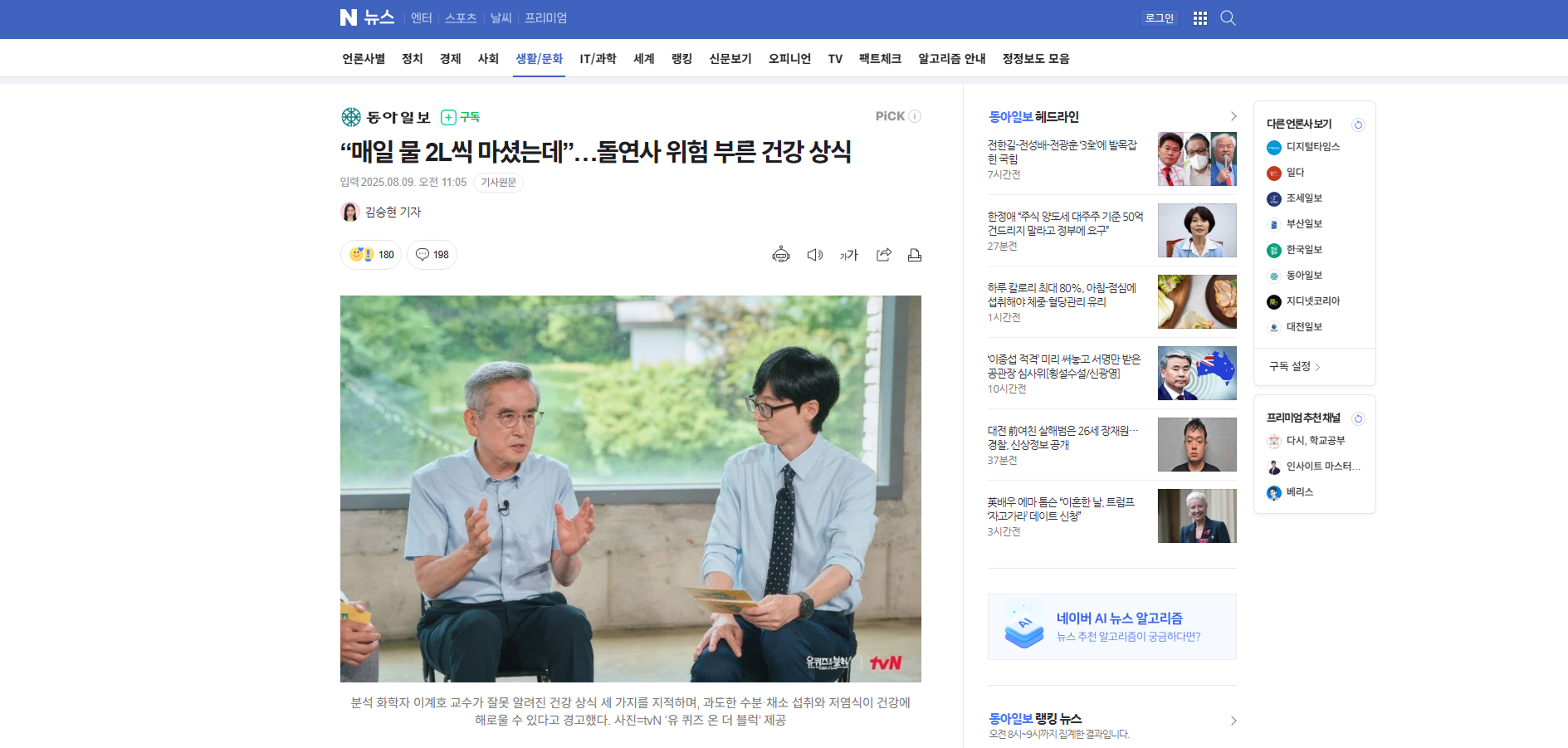
Task: Open the 하루 칼로리 article food thumbnail
Action: tap(1196, 302)
